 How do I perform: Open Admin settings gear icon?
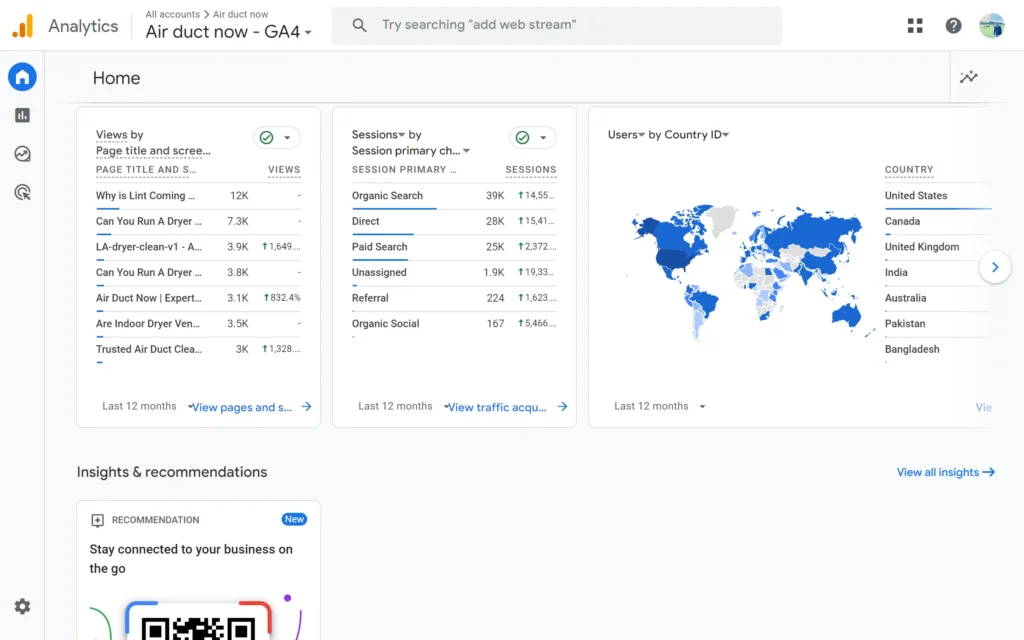(22, 606)
